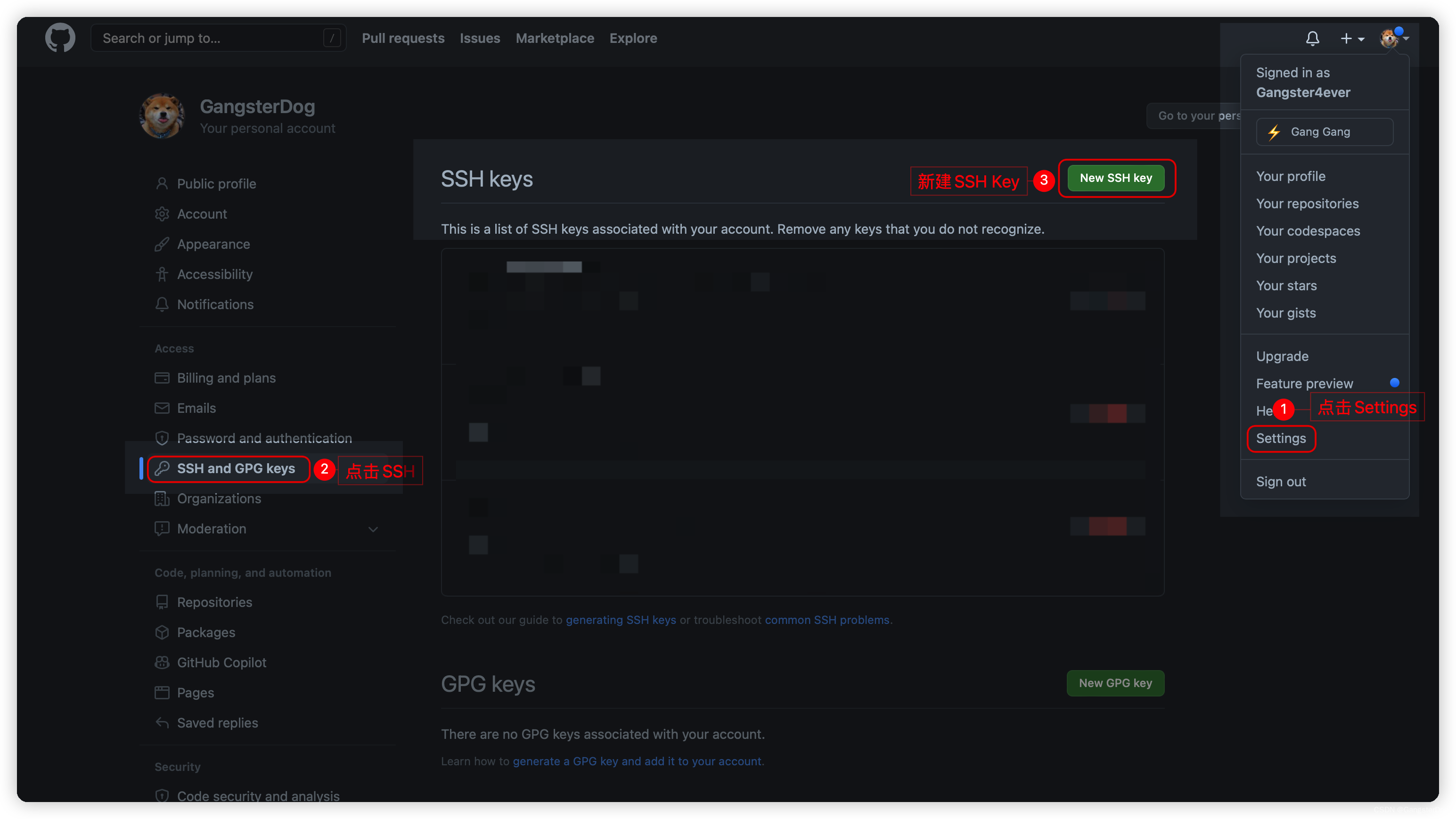Choose Settings in the user menu
The height and width of the screenshot is (819, 1456).
pos(1281,439)
